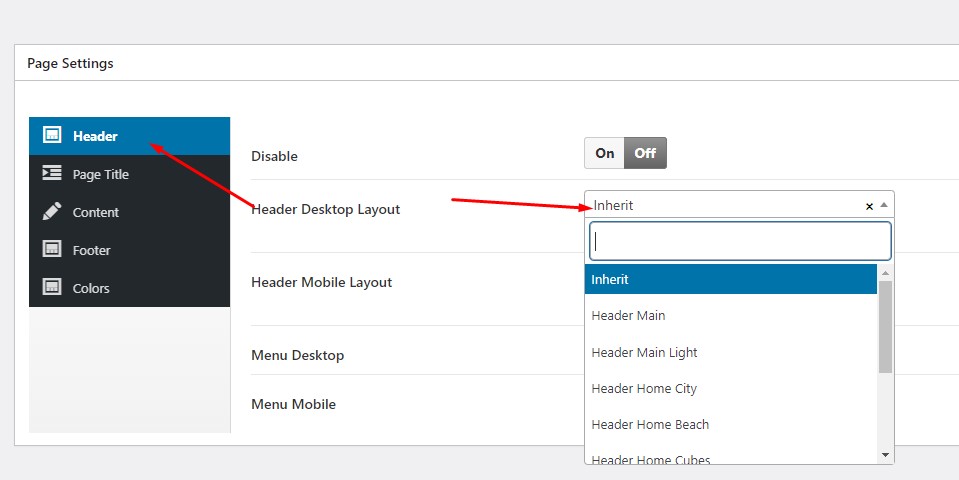Choose Header Home Beach option
Viewport: 959px width, 480px height.
(x=730, y=424)
